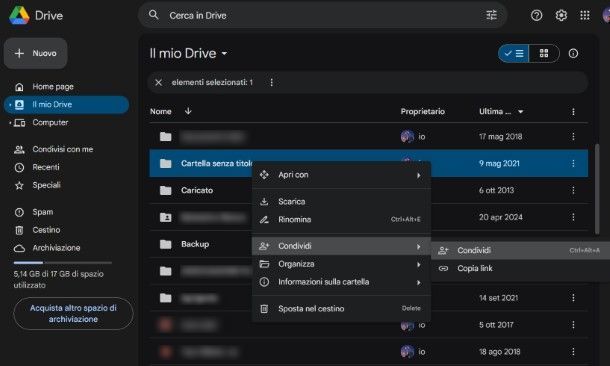Sort by the Nome column header

(161, 112)
